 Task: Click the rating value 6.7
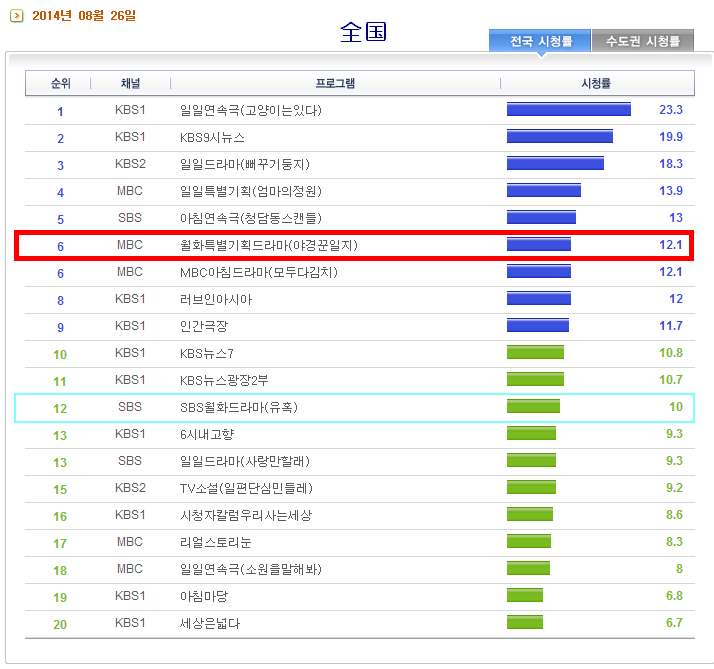(x=674, y=623)
